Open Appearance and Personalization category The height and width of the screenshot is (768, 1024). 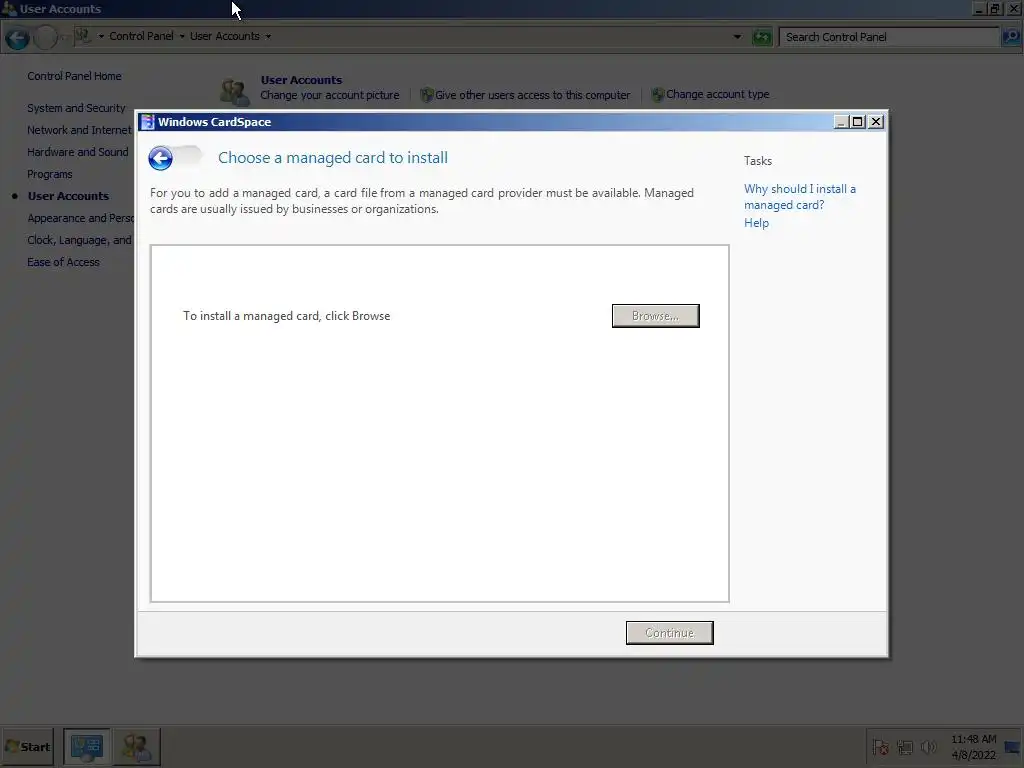(x=81, y=218)
